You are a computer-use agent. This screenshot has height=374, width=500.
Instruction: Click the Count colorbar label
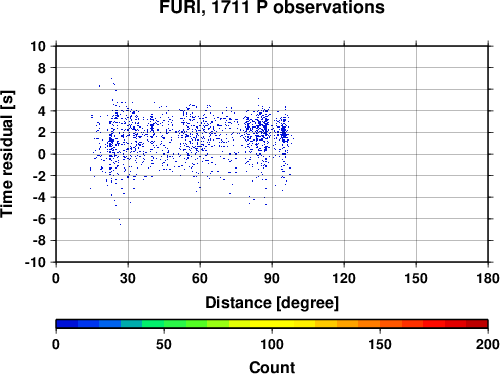(x=272, y=367)
